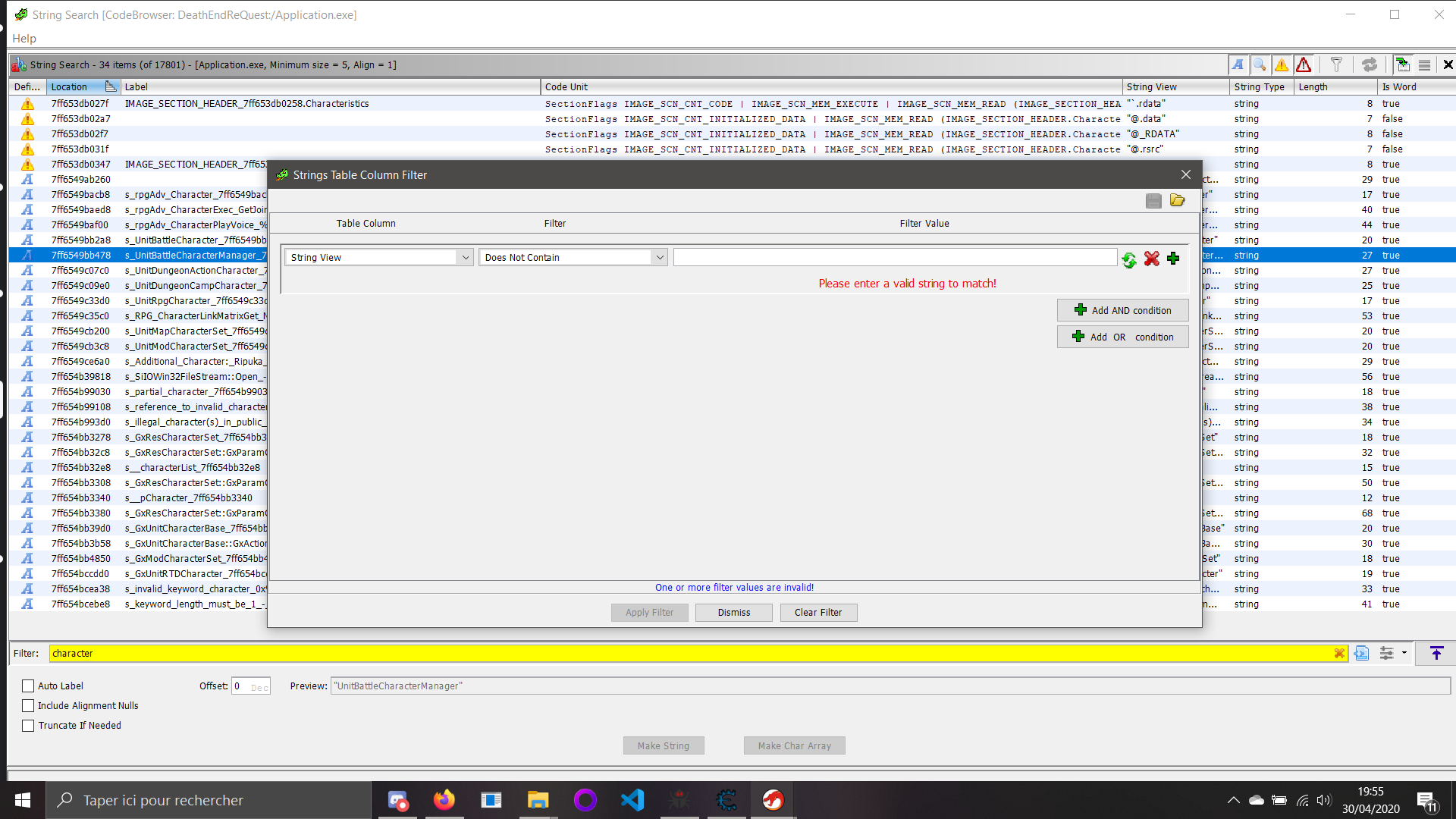This screenshot has height=819, width=1456.
Task: Click the refresh search results icon
Action: click(1369, 64)
